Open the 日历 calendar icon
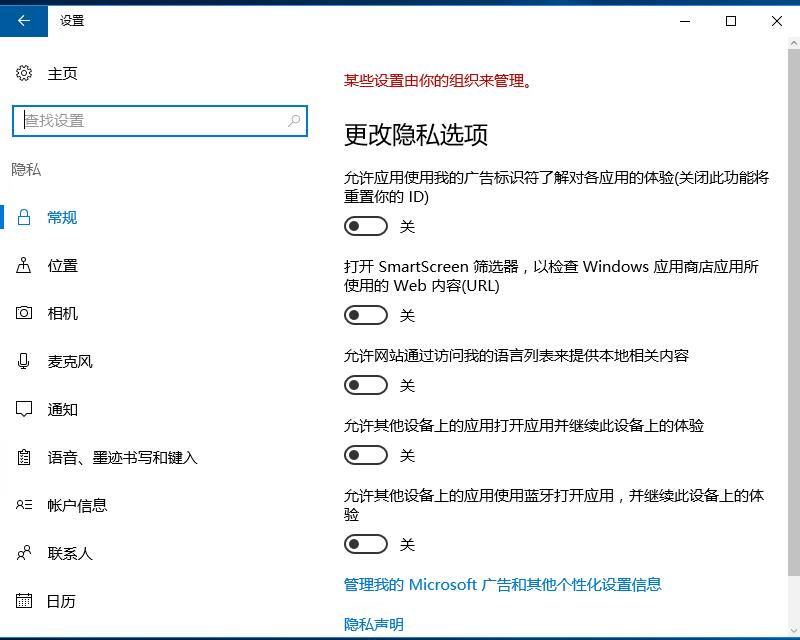800x640 pixels. click(x=23, y=601)
